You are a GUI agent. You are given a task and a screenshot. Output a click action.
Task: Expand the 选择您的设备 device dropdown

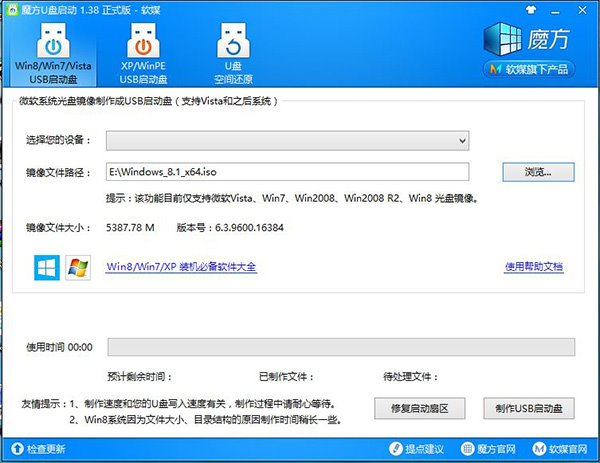[288, 140]
